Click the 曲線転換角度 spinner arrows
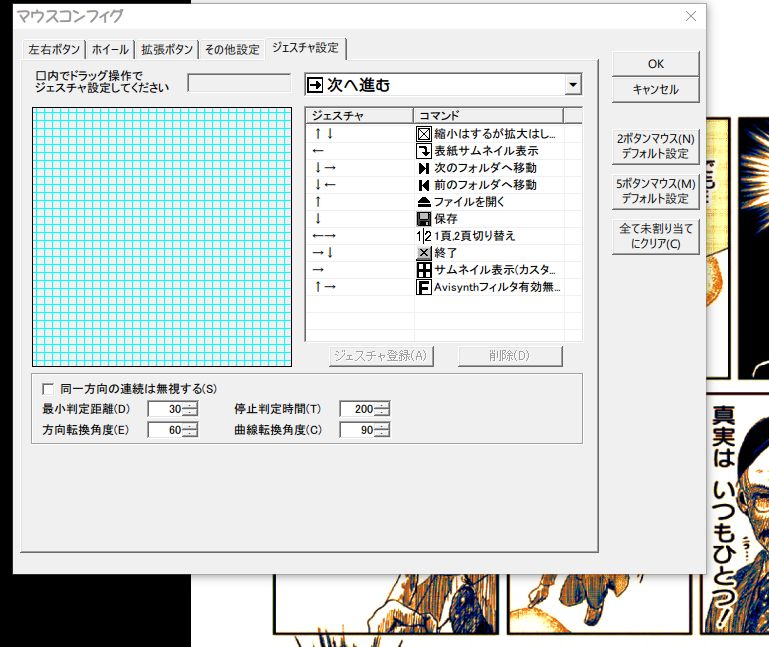The image size is (769, 647). [382, 430]
